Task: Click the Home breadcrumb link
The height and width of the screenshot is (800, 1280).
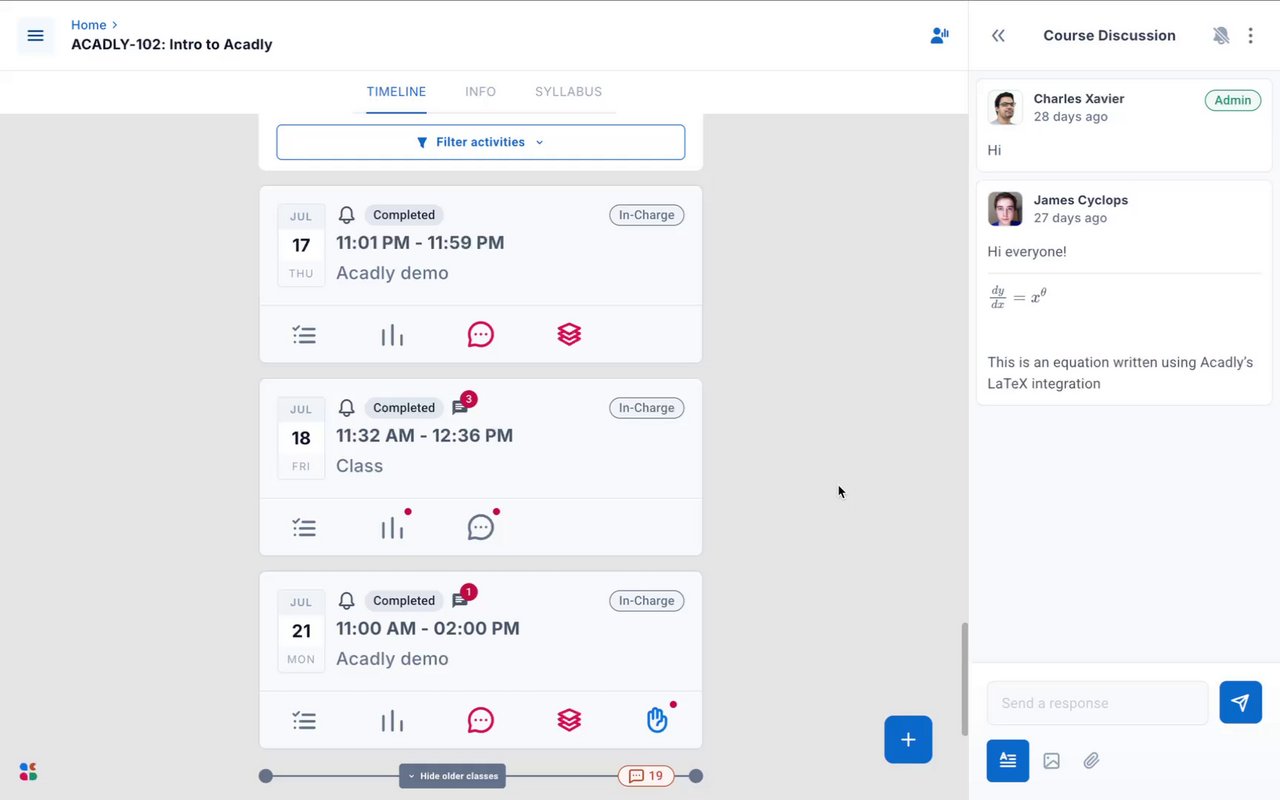Action: [x=89, y=25]
